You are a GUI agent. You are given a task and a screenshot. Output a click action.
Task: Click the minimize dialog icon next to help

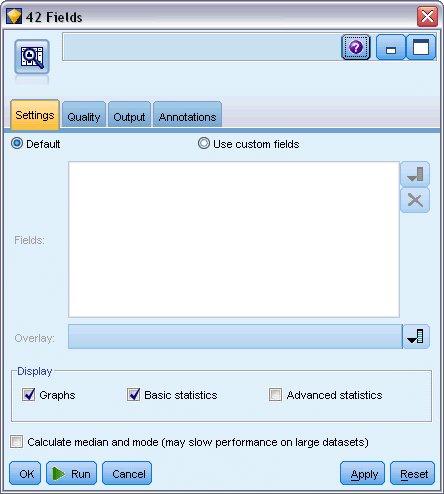[x=391, y=47]
